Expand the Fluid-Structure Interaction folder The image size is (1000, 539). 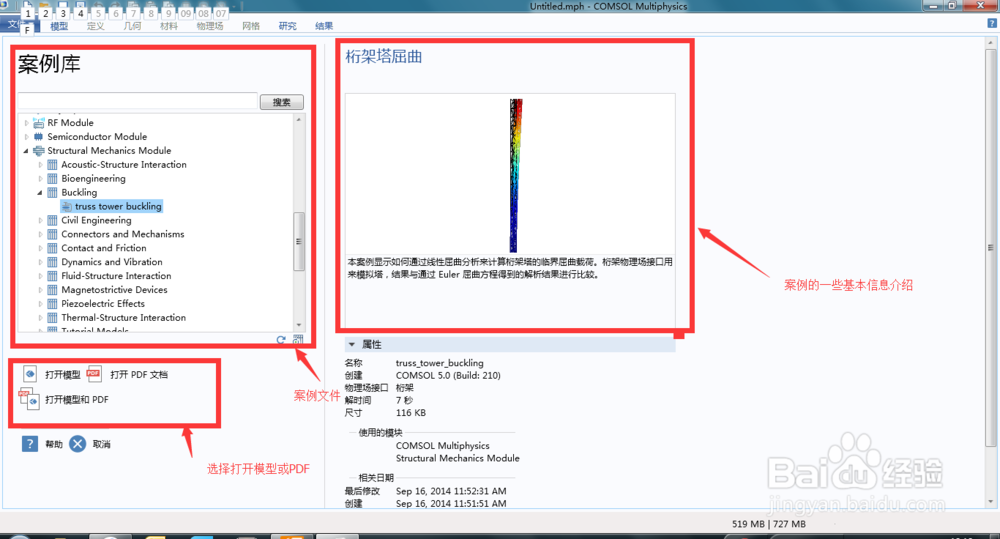tap(40, 276)
